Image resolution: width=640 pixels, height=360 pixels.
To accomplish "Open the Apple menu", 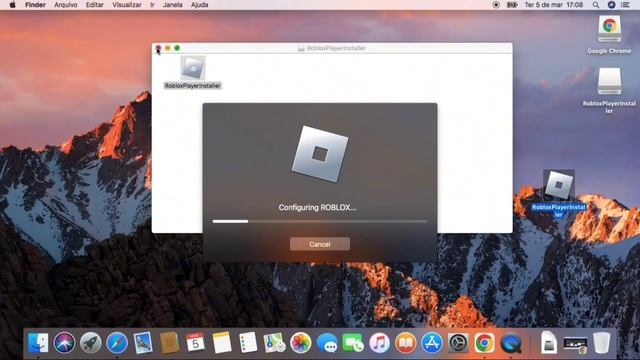I will point(13,5).
